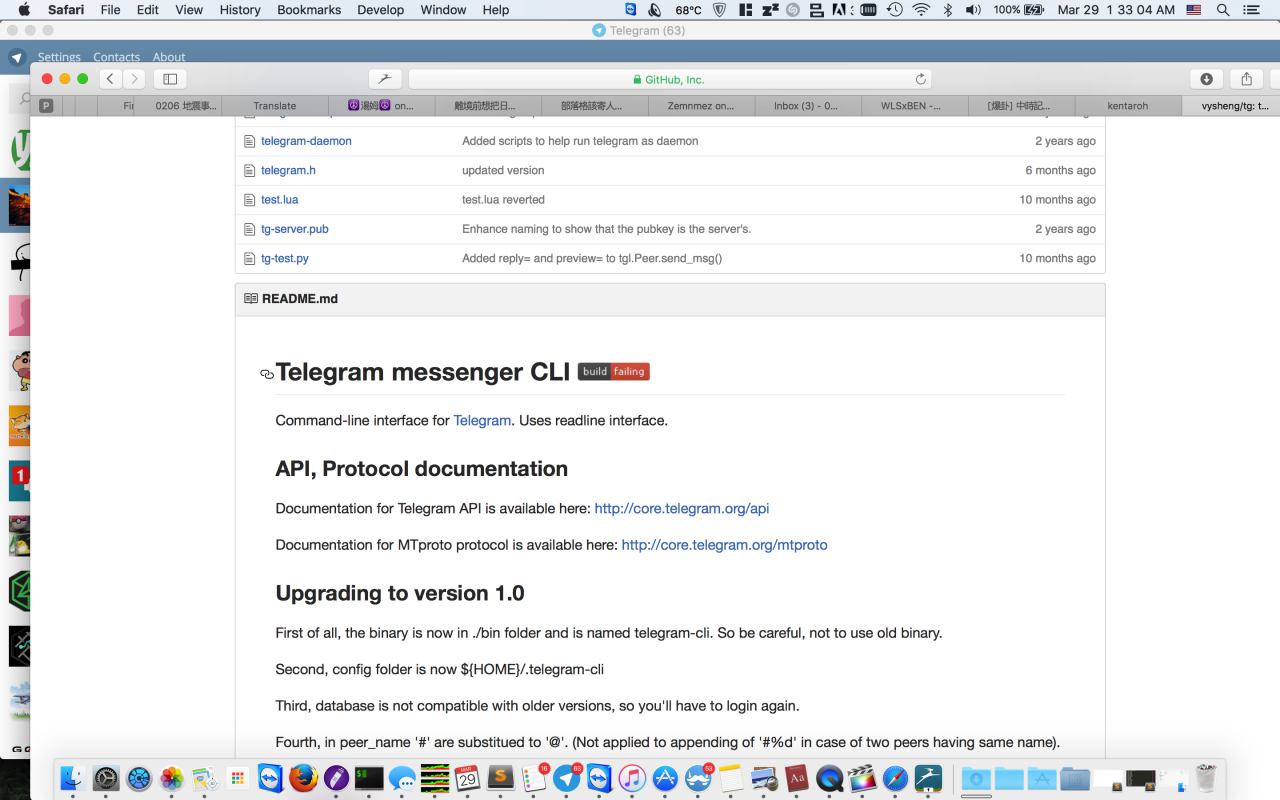Open Settings in the Telegram window behind
The image size is (1280, 800).
point(59,57)
